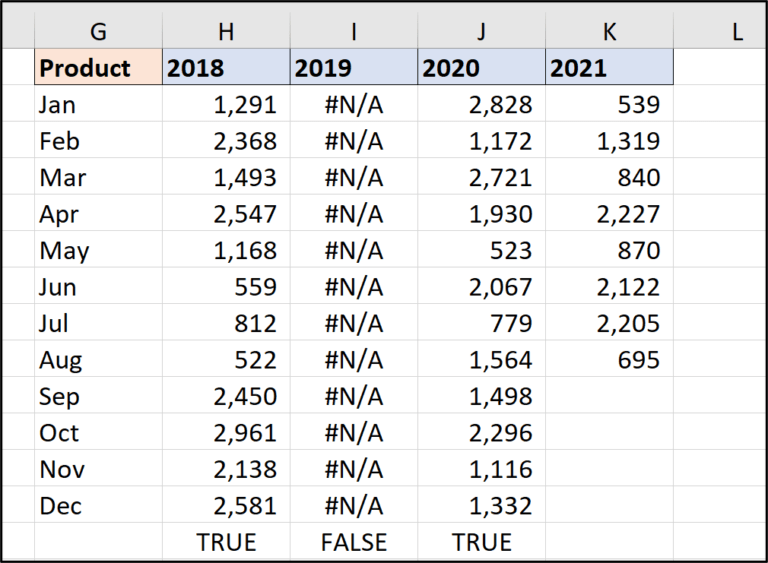Click the Jan row label cell
Screen dimensions: 768x563
[98, 104]
